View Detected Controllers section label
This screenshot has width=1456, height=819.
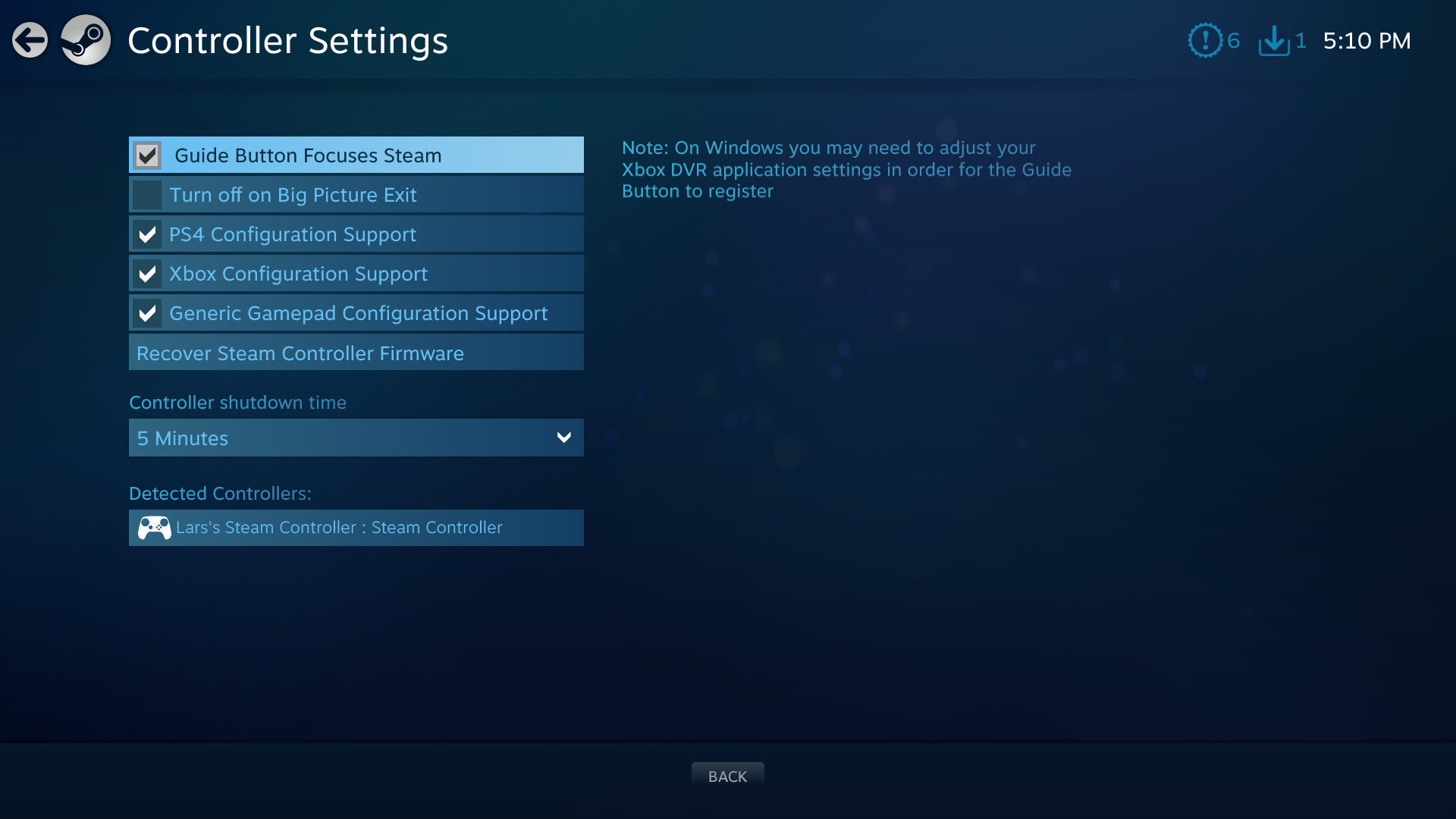219,493
